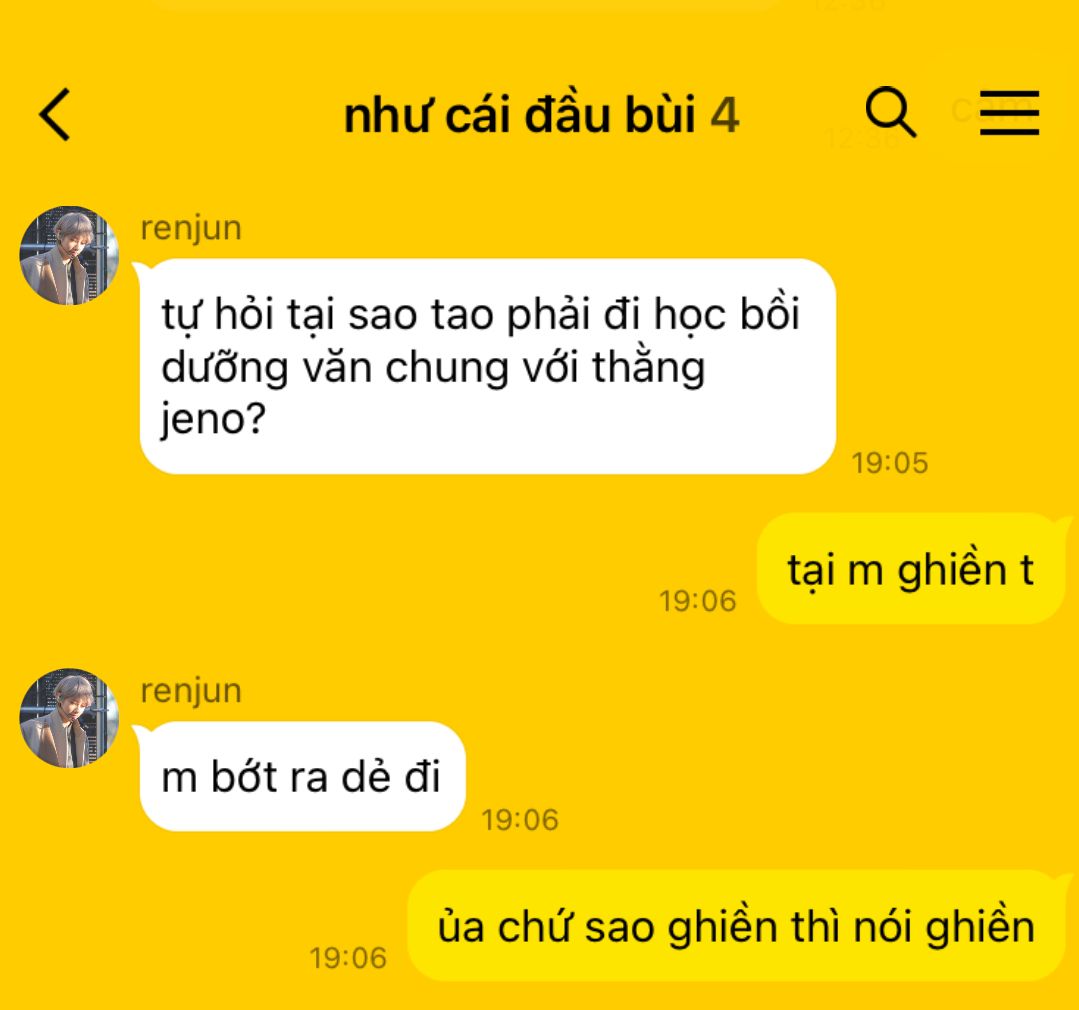Tap second 'renjun' sender name
The height and width of the screenshot is (1010, 1079).
(191, 691)
